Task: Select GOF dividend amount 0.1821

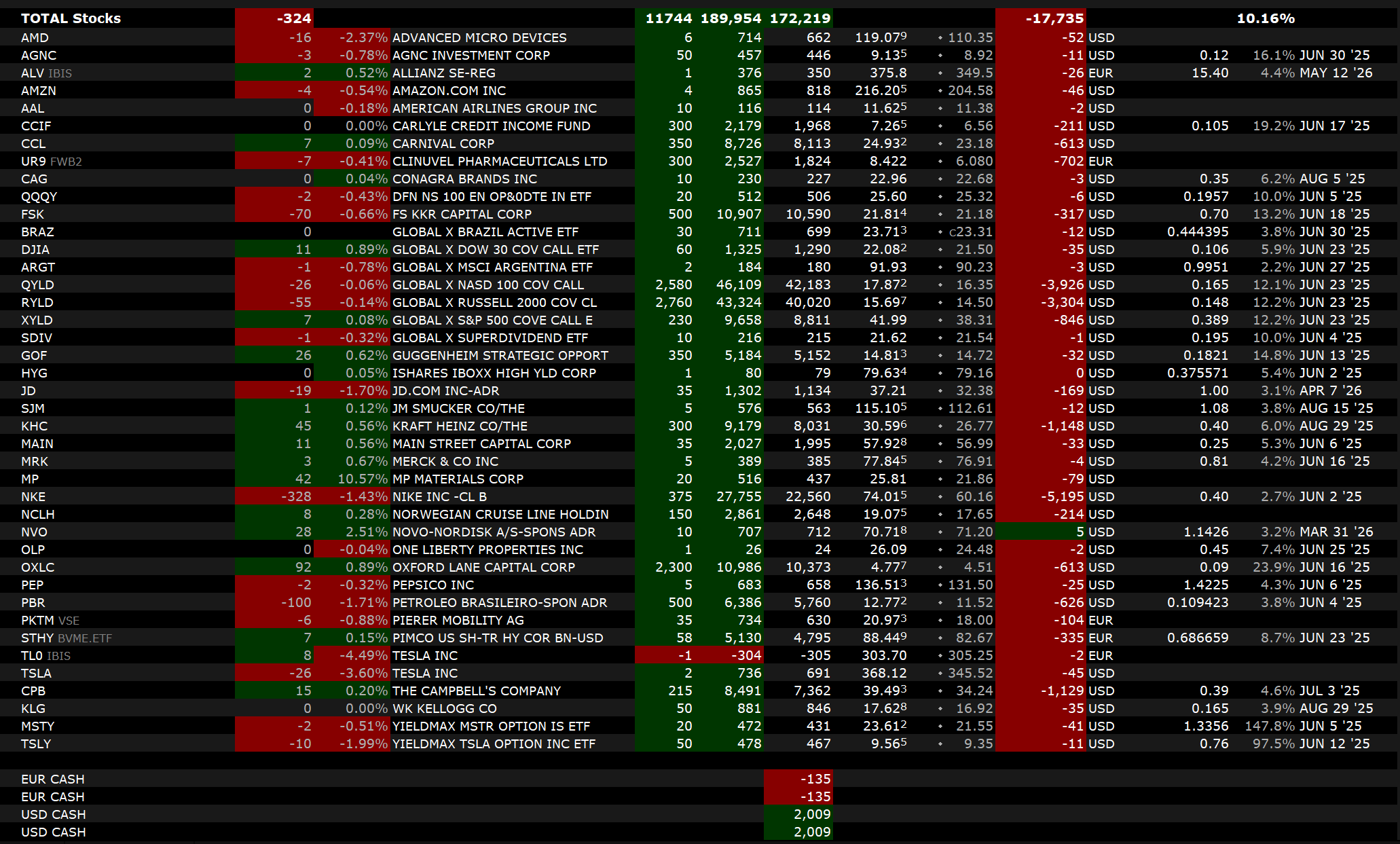Action: click(x=1206, y=355)
